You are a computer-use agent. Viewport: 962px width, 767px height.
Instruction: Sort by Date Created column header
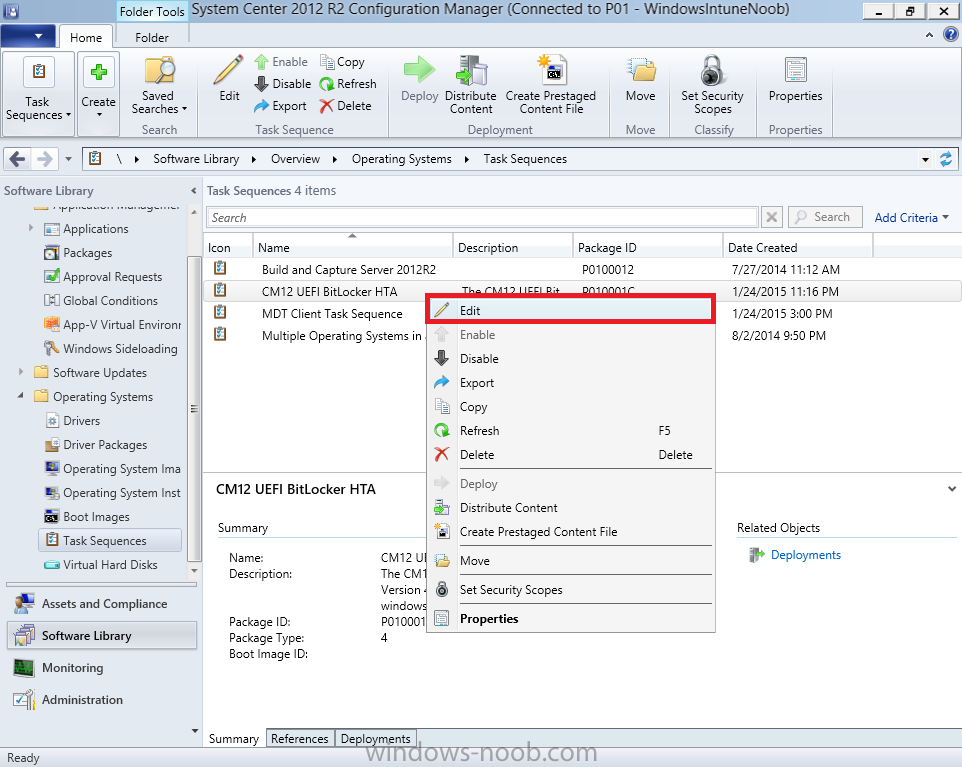pyautogui.click(x=798, y=246)
